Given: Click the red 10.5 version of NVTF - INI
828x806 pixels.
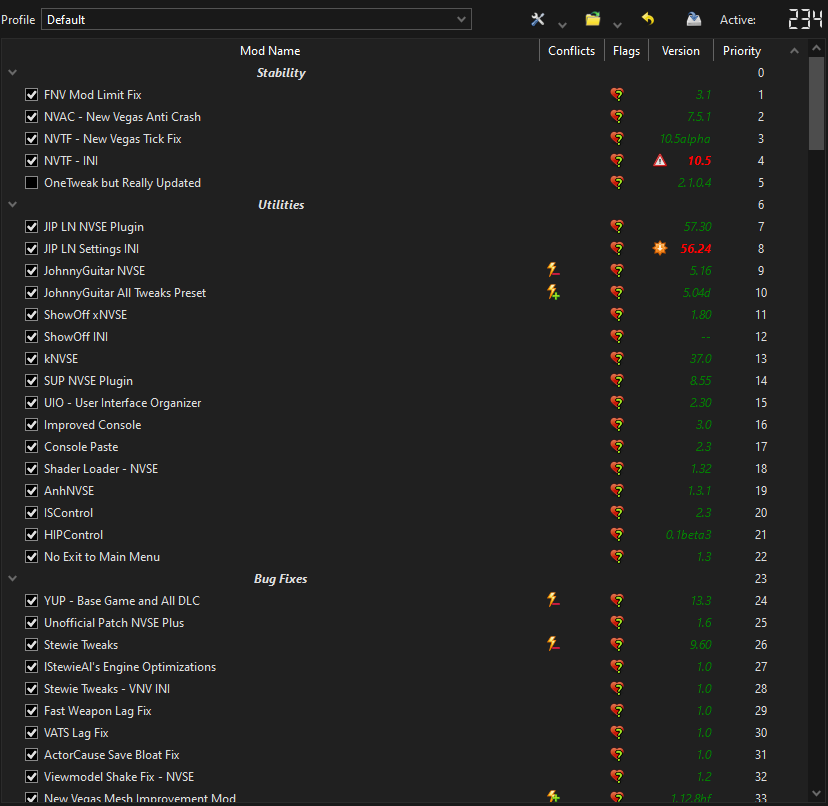Looking at the screenshot, I should pyautogui.click(x=699, y=161).
